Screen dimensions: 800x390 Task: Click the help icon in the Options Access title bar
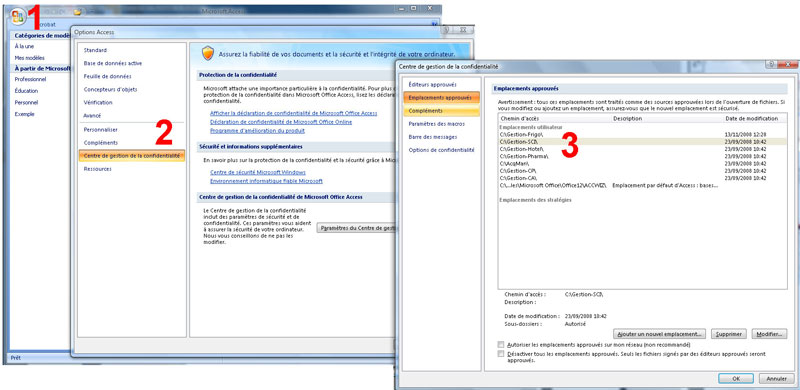[x=446, y=31]
